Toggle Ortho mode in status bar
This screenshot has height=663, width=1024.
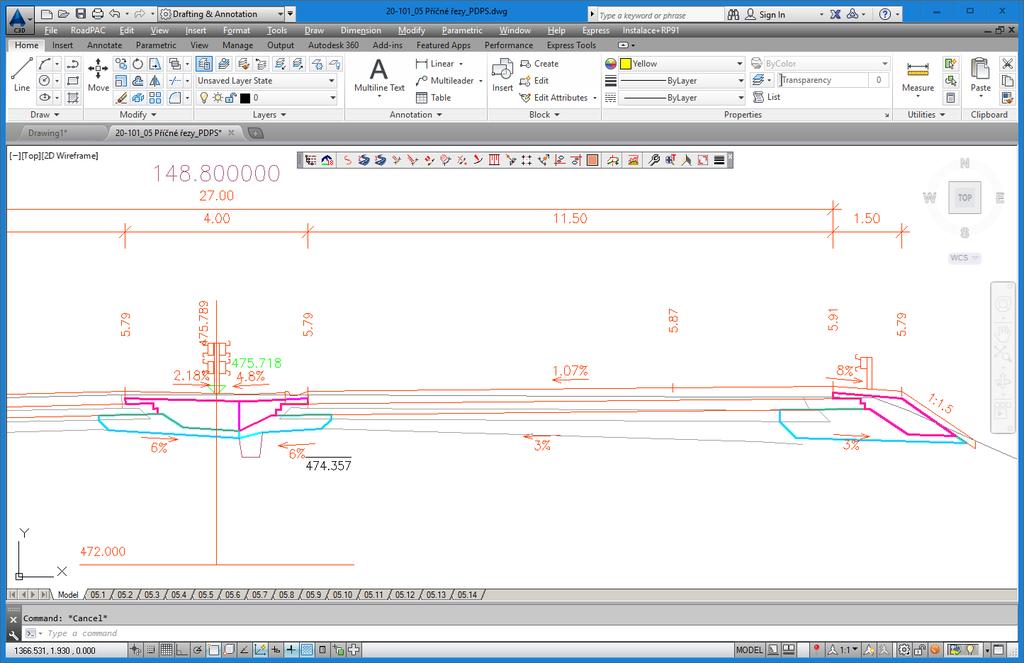[182, 650]
